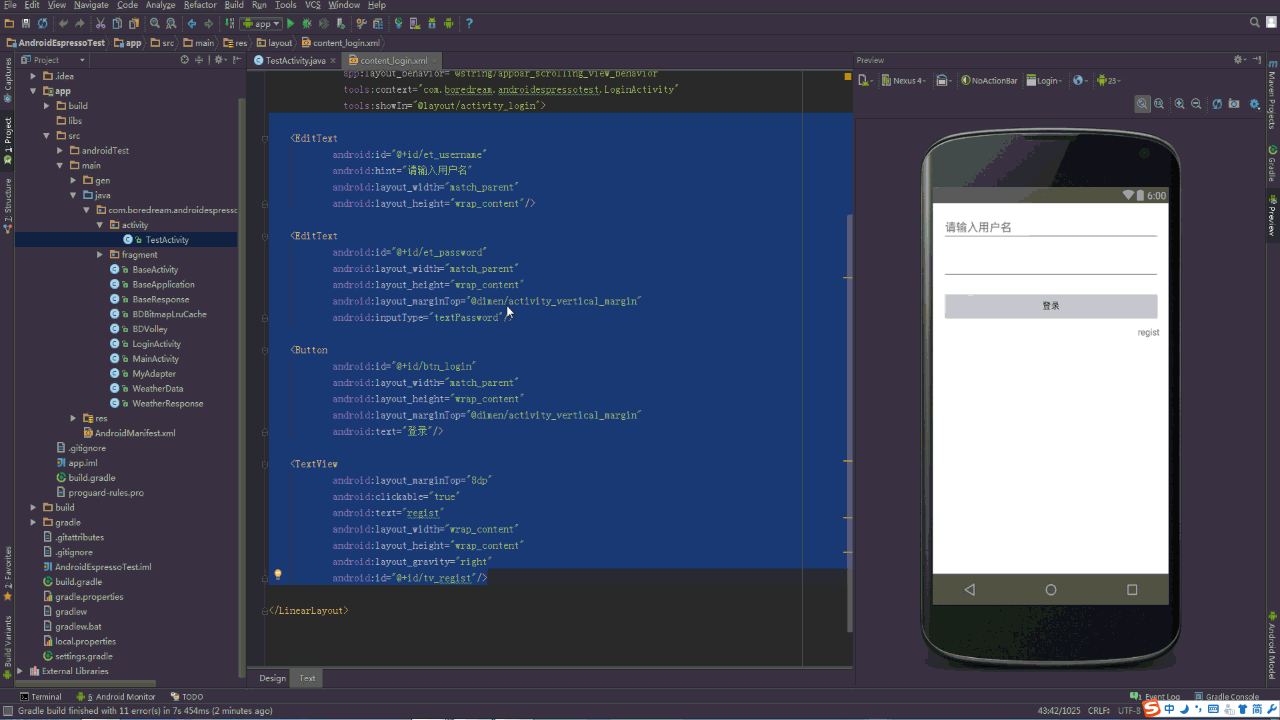The width and height of the screenshot is (1280, 720).
Task: Save all files with the Save icon
Action: 25,22
